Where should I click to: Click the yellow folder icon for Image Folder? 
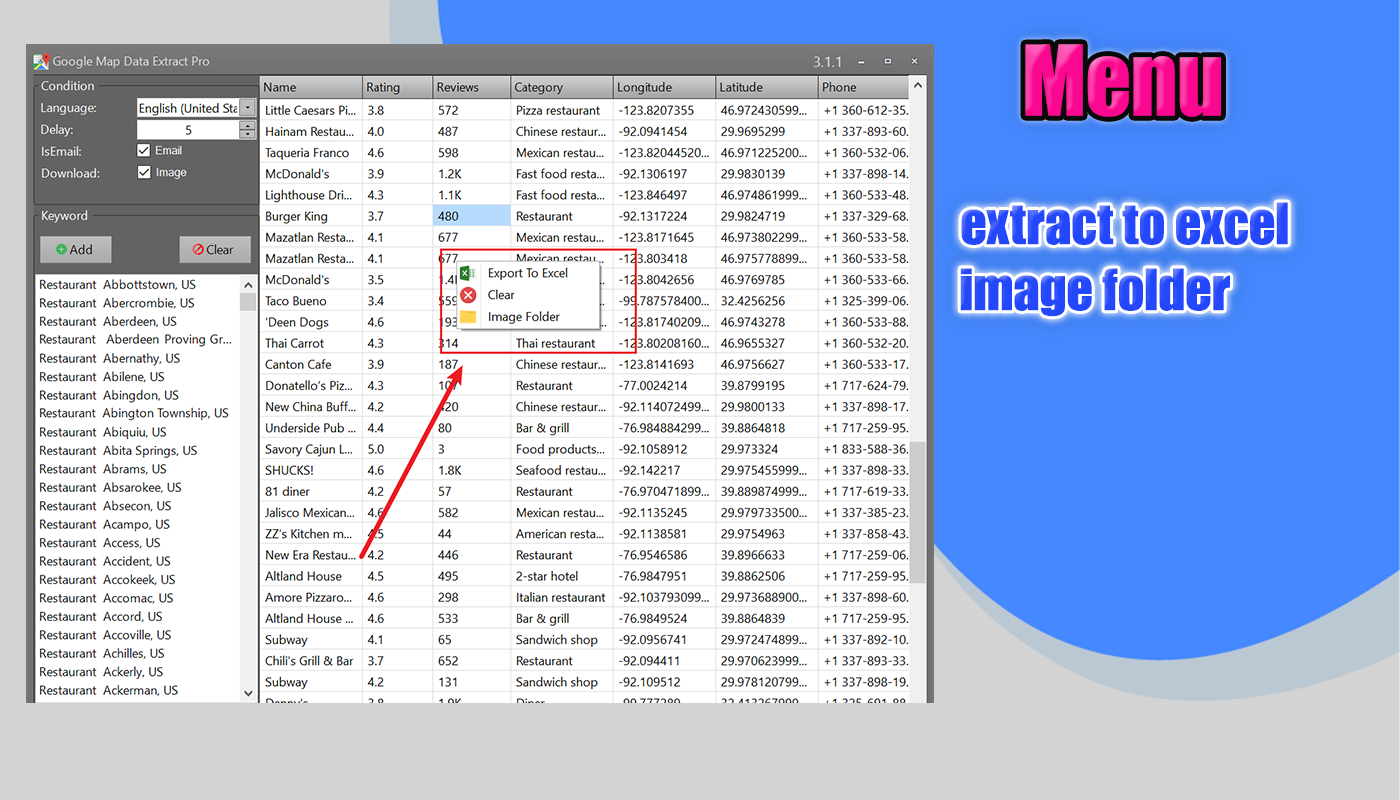(x=468, y=317)
